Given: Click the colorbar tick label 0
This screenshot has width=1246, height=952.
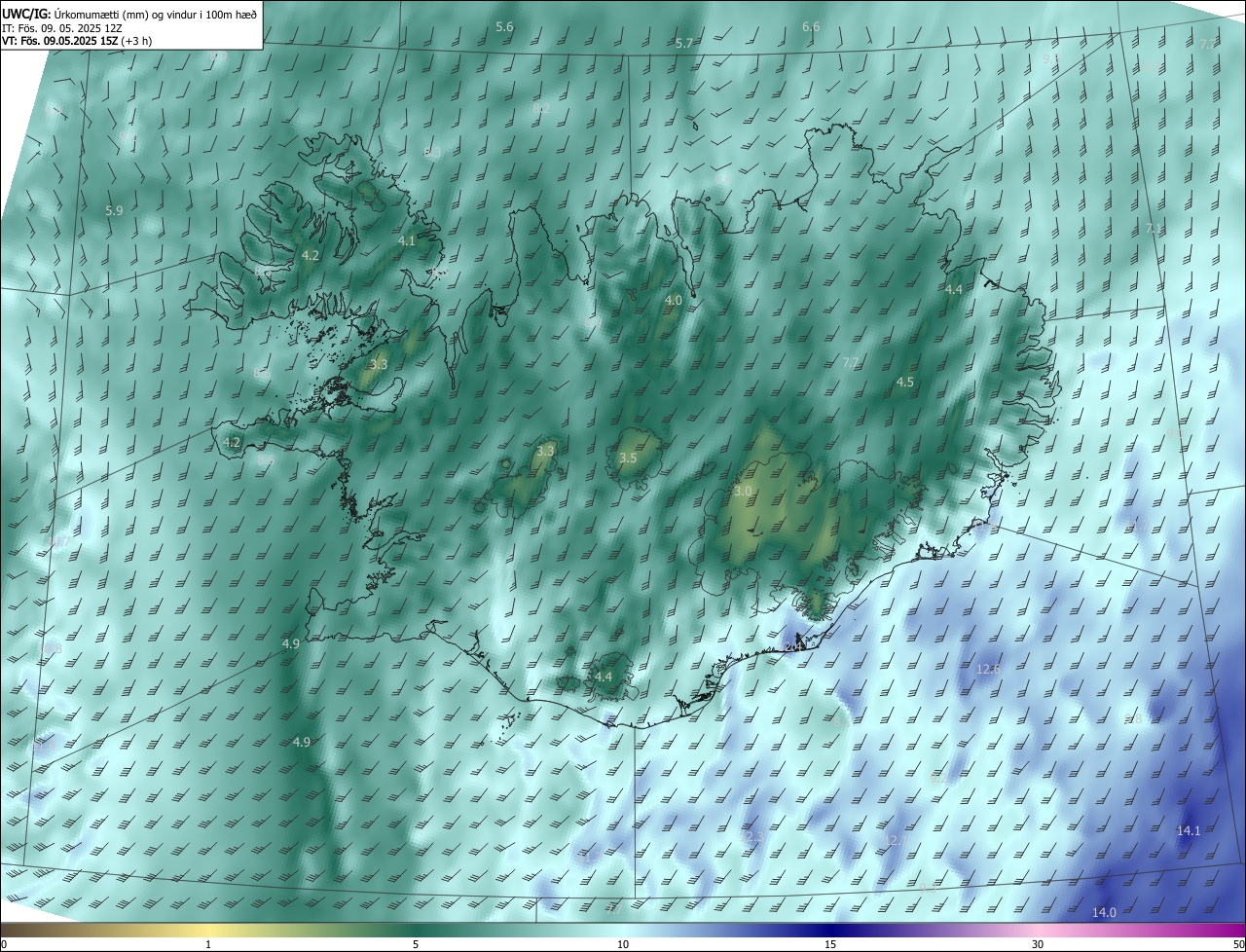Looking at the screenshot, I should click(x=4, y=945).
